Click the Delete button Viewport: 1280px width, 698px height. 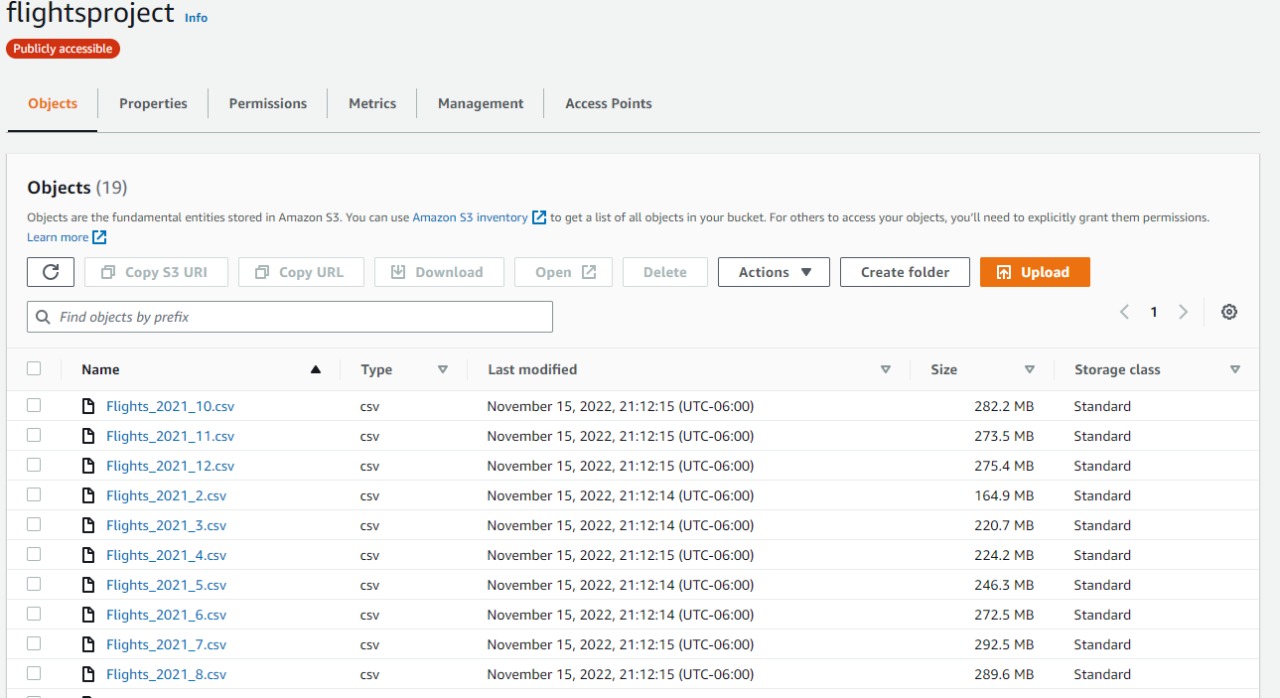pyautogui.click(x=665, y=272)
